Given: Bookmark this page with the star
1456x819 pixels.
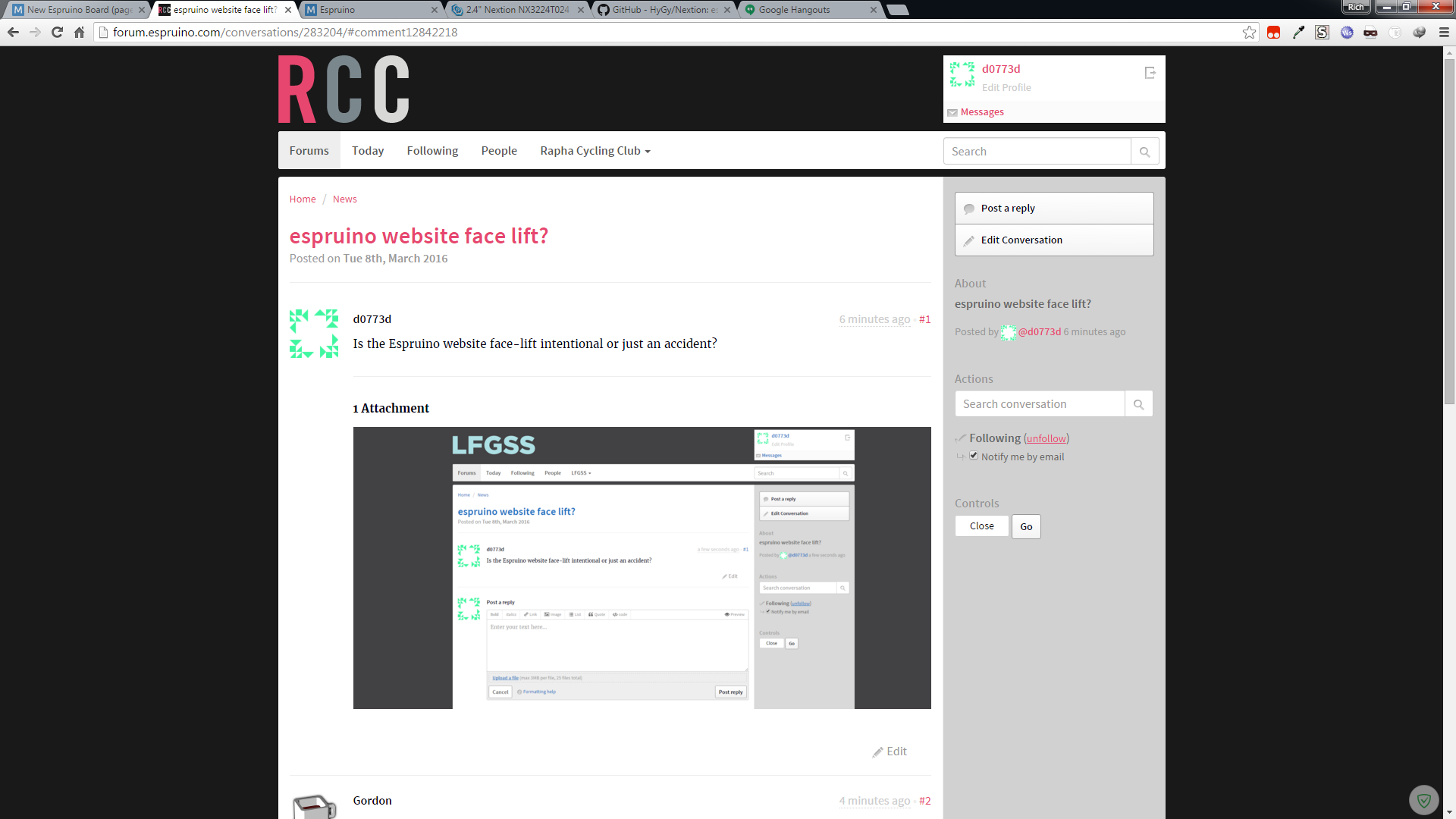Looking at the screenshot, I should [x=1249, y=32].
